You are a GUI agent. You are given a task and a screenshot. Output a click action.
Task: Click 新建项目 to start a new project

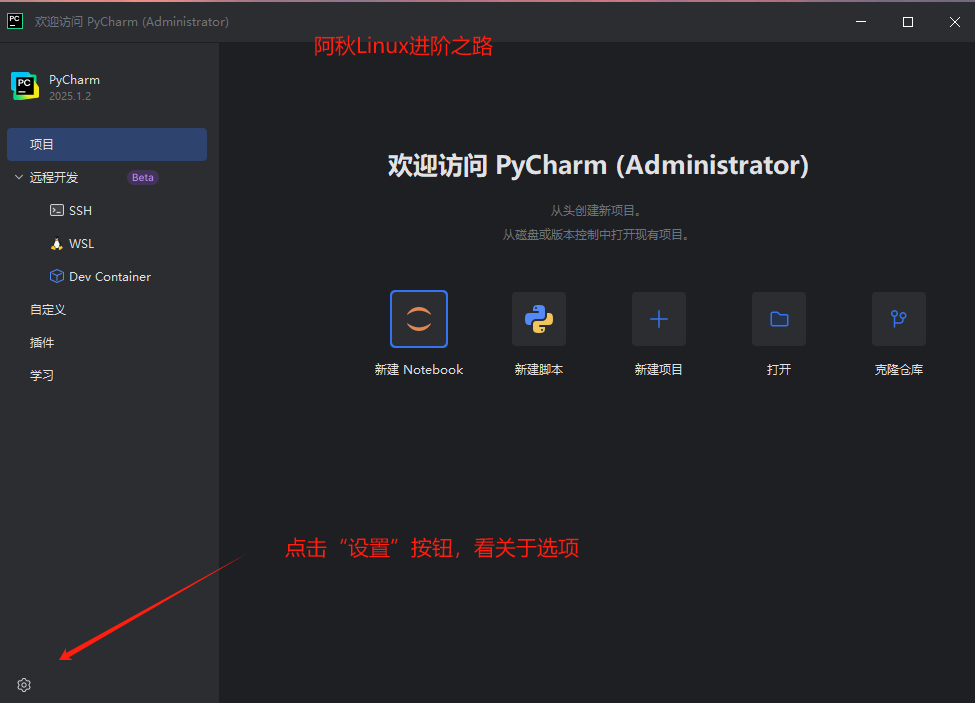click(x=658, y=319)
